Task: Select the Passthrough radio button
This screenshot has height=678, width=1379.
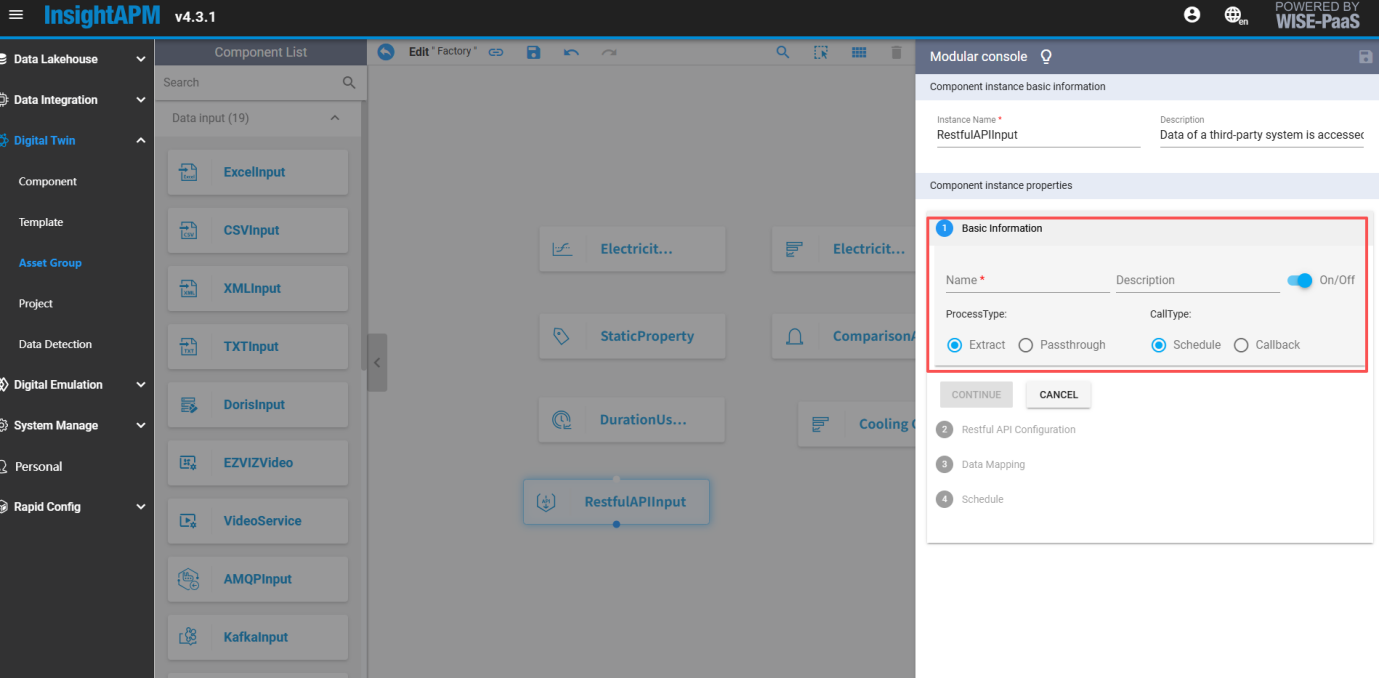Action: pos(1026,345)
